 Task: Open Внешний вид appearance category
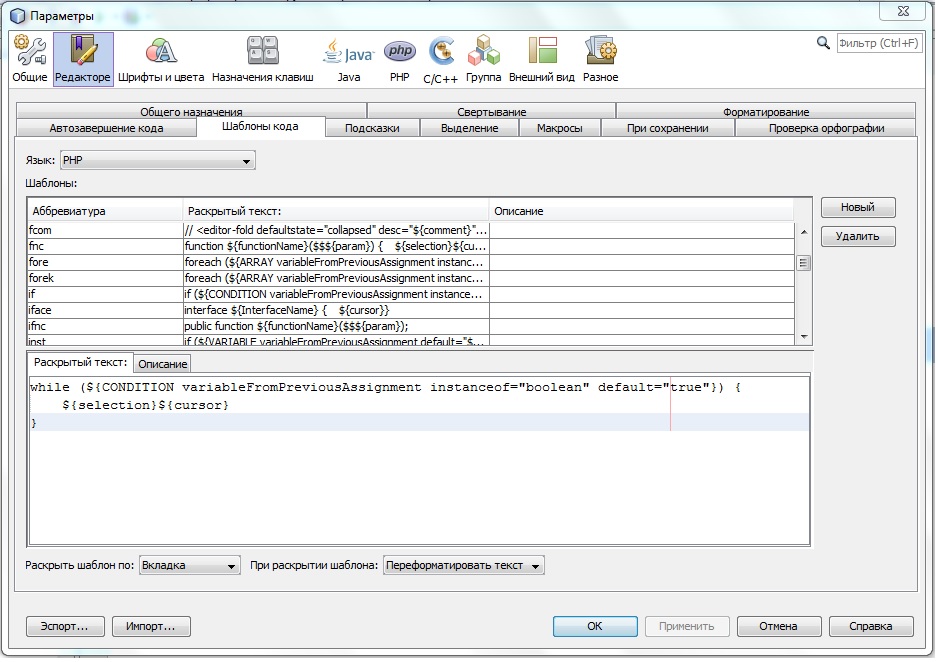pyautogui.click(x=541, y=59)
